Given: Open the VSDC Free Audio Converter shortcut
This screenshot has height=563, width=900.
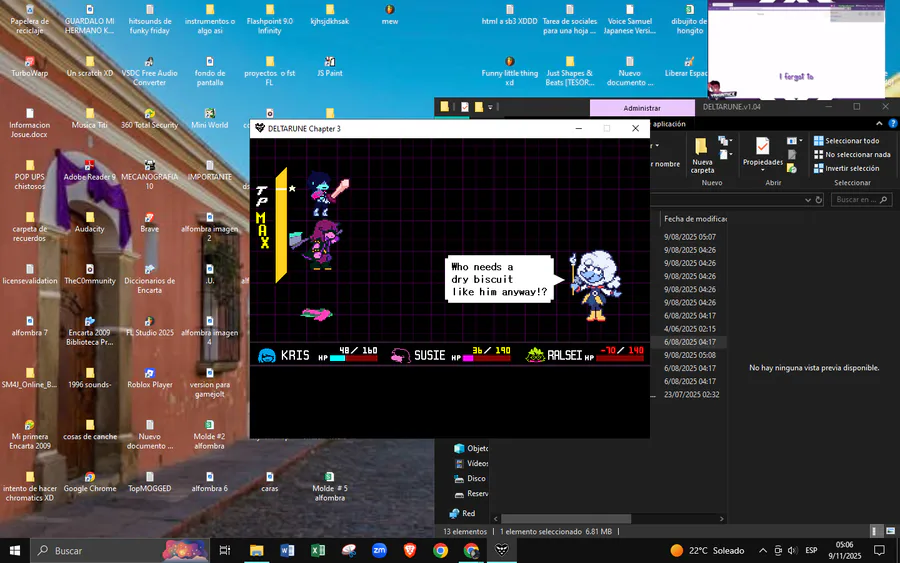Looking at the screenshot, I should click(x=149, y=72).
